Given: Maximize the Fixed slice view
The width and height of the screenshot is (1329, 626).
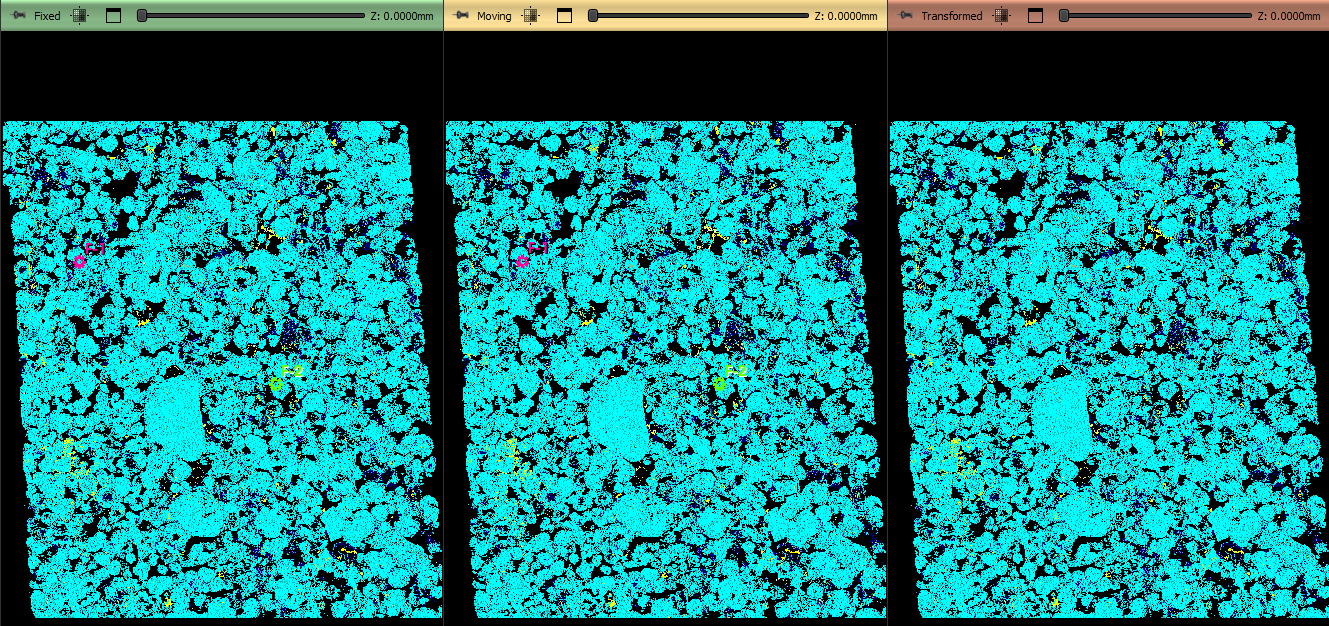Looking at the screenshot, I should (113, 16).
